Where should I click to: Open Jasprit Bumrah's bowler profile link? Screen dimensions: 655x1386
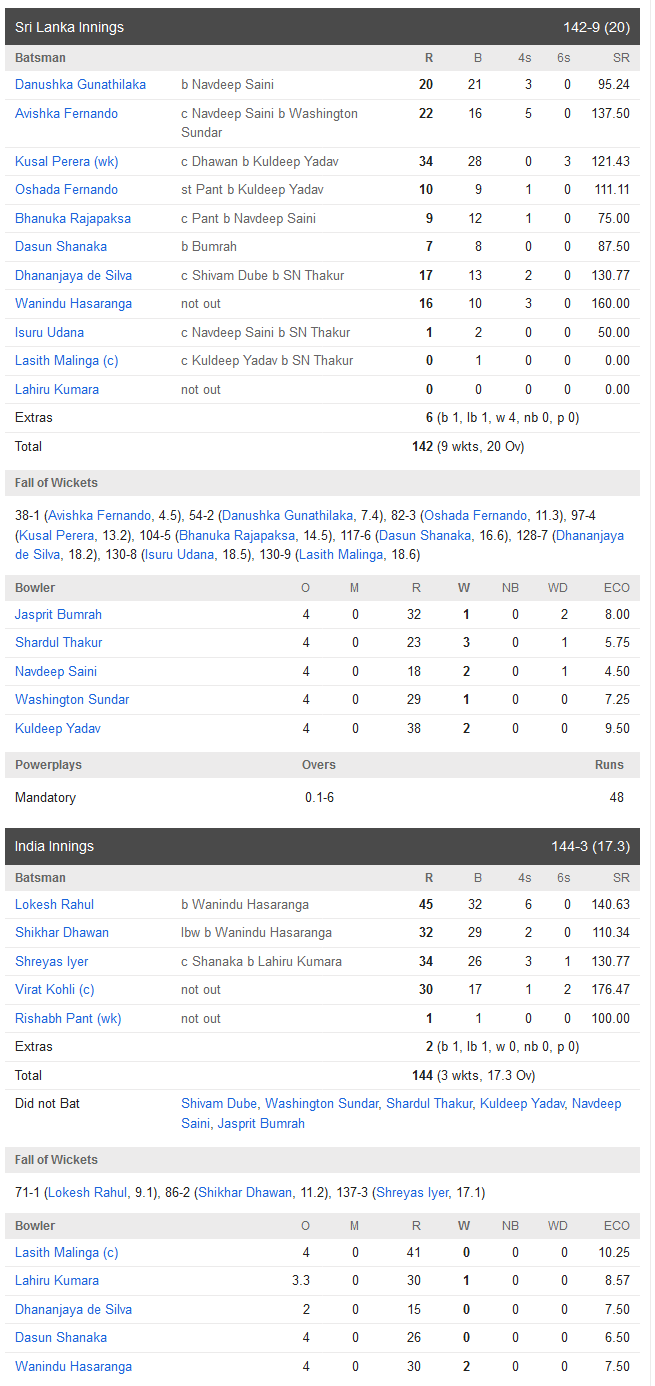pos(58,615)
